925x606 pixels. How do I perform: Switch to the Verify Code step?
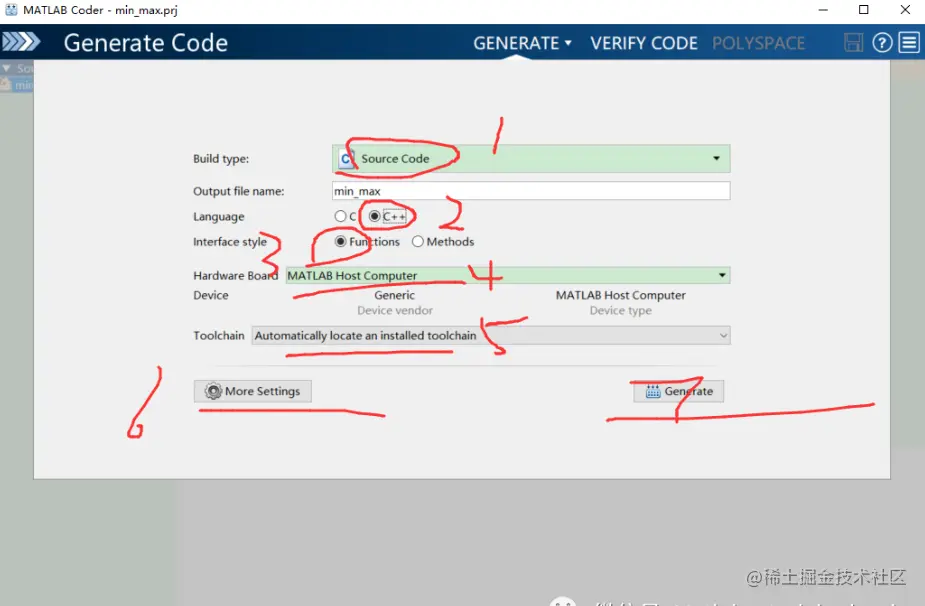pos(644,43)
